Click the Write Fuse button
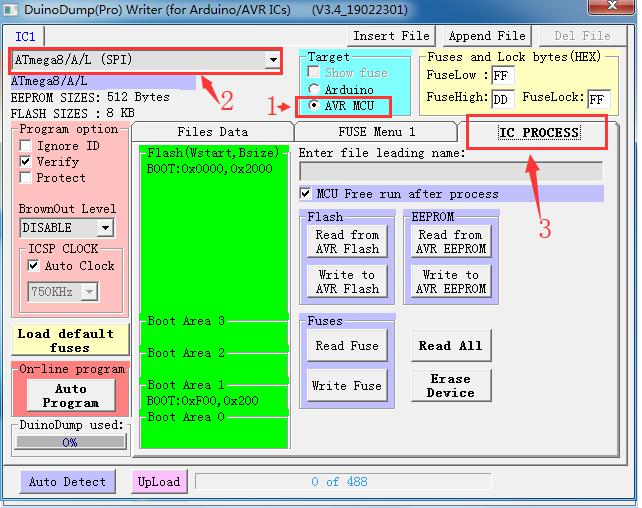Screen dimensions: 642x508 click(347, 386)
